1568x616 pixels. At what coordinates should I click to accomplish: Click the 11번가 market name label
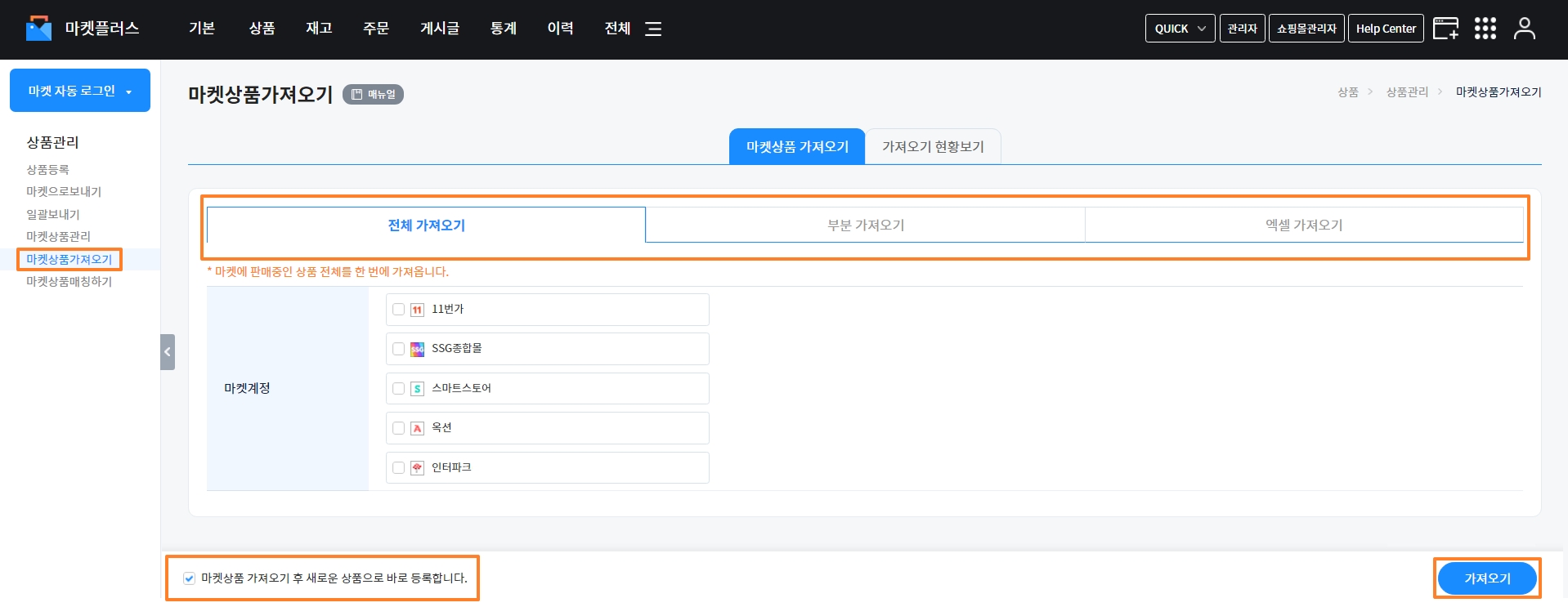pos(447,310)
